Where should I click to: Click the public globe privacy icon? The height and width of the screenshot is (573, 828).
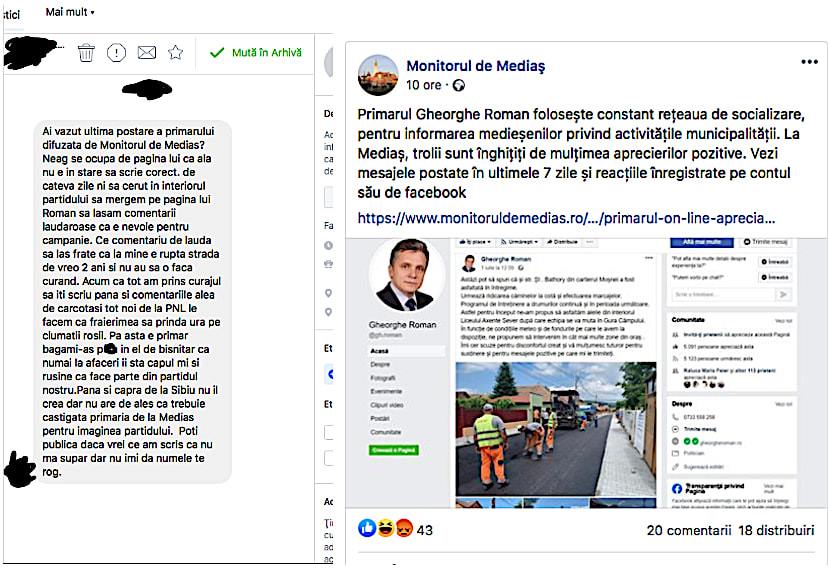pos(459,86)
